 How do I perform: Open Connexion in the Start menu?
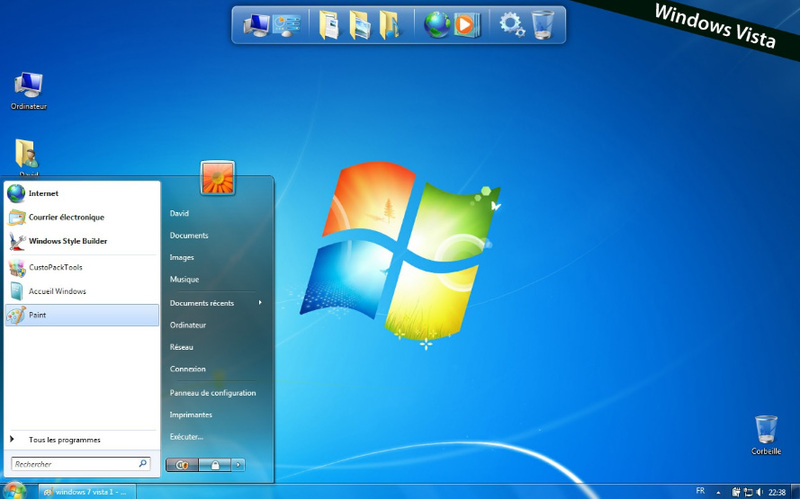click(187, 369)
